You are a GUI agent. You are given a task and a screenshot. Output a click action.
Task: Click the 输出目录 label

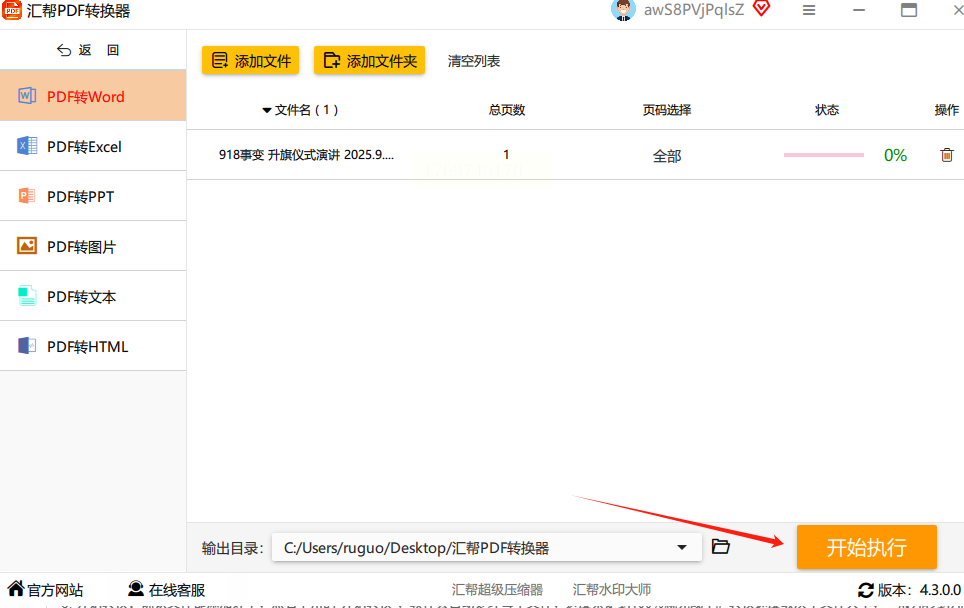click(x=232, y=548)
